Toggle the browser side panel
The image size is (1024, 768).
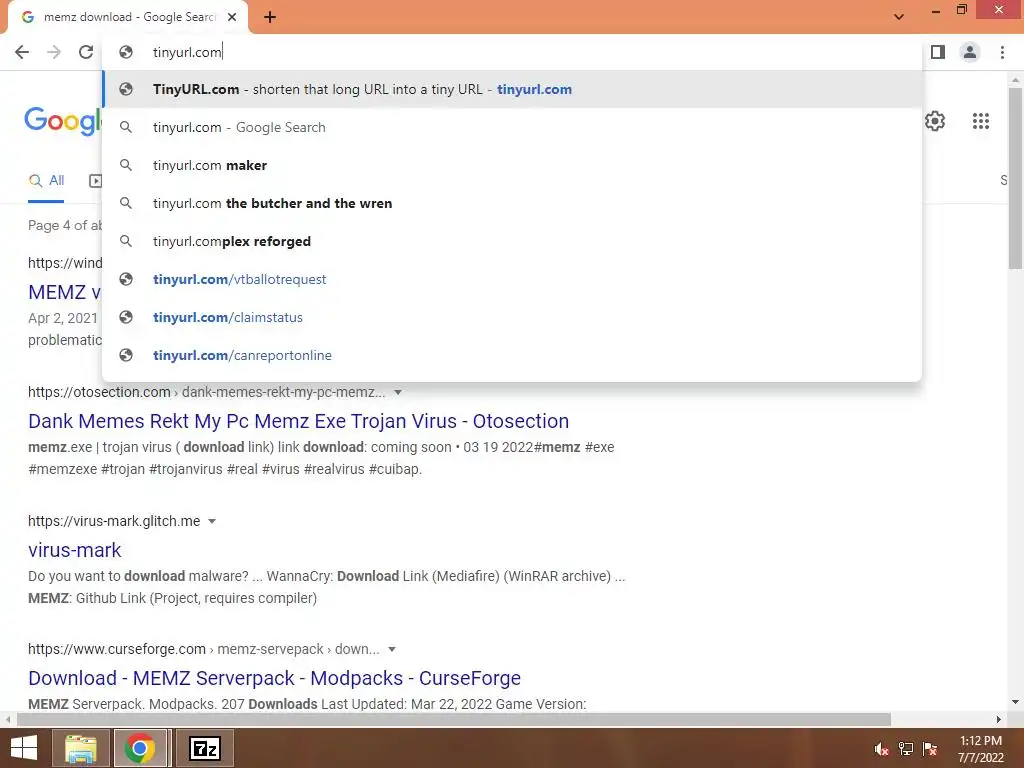pyautogui.click(x=938, y=52)
